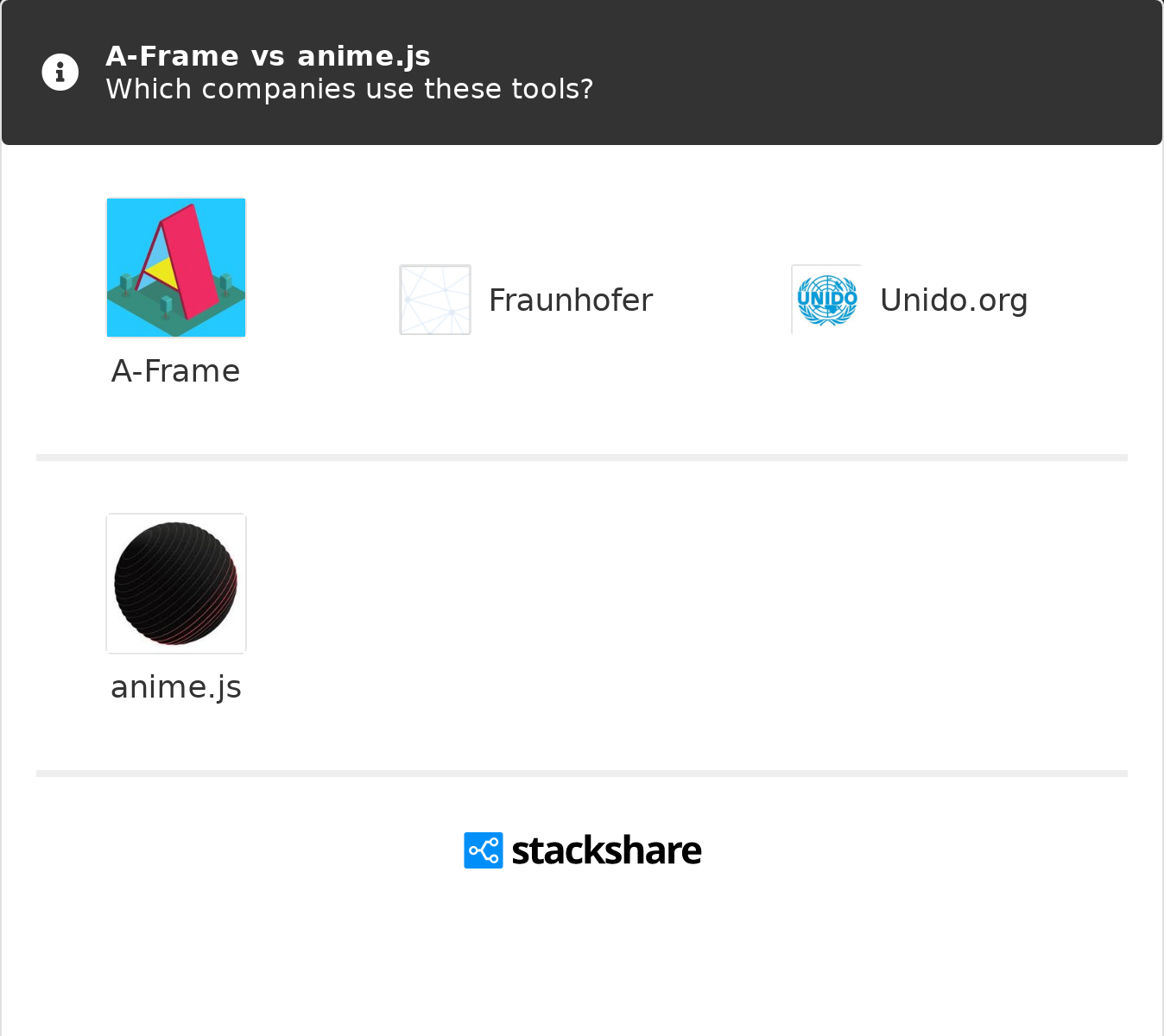Image resolution: width=1164 pixels, height=1036 pixels.
Task: Click "anime.js" in the bold header title
Action: 364,56
